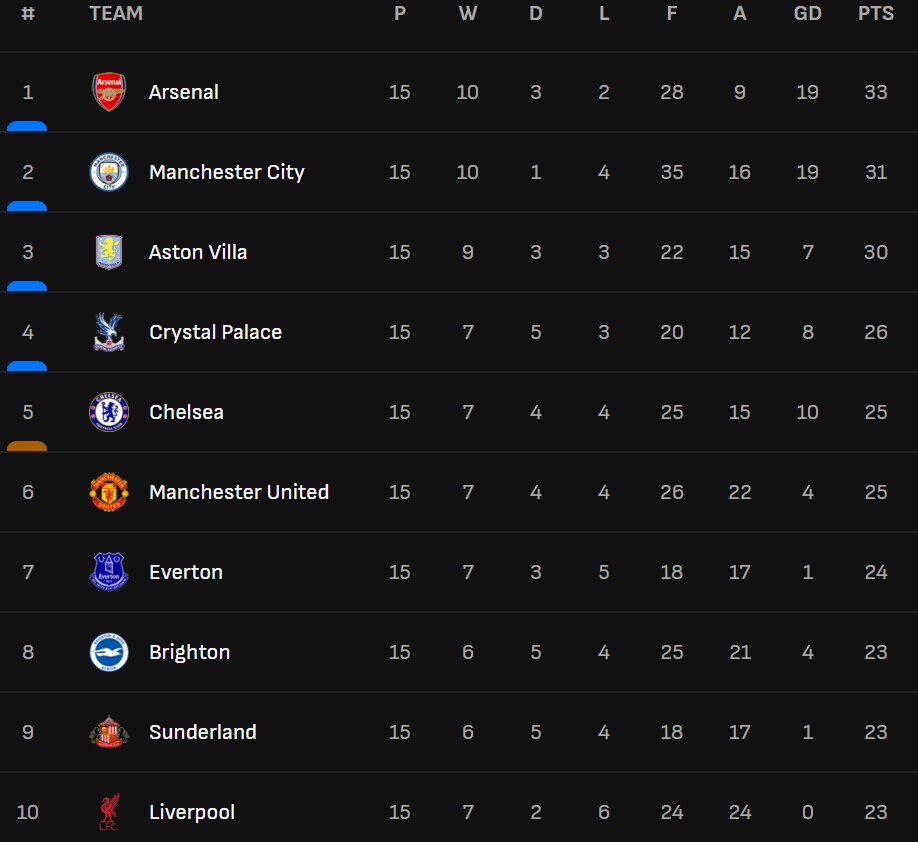Click the Crystal Palace team name

[215, 332]
